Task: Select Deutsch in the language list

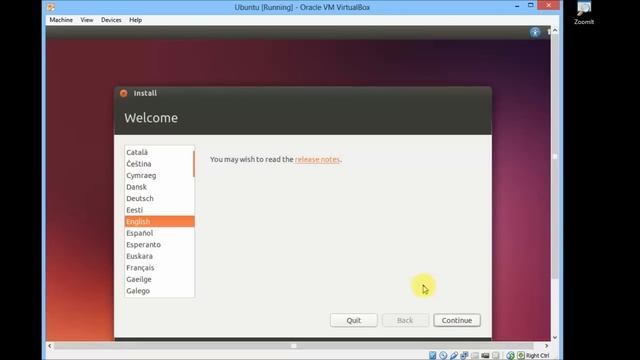Action: point(159,198)
